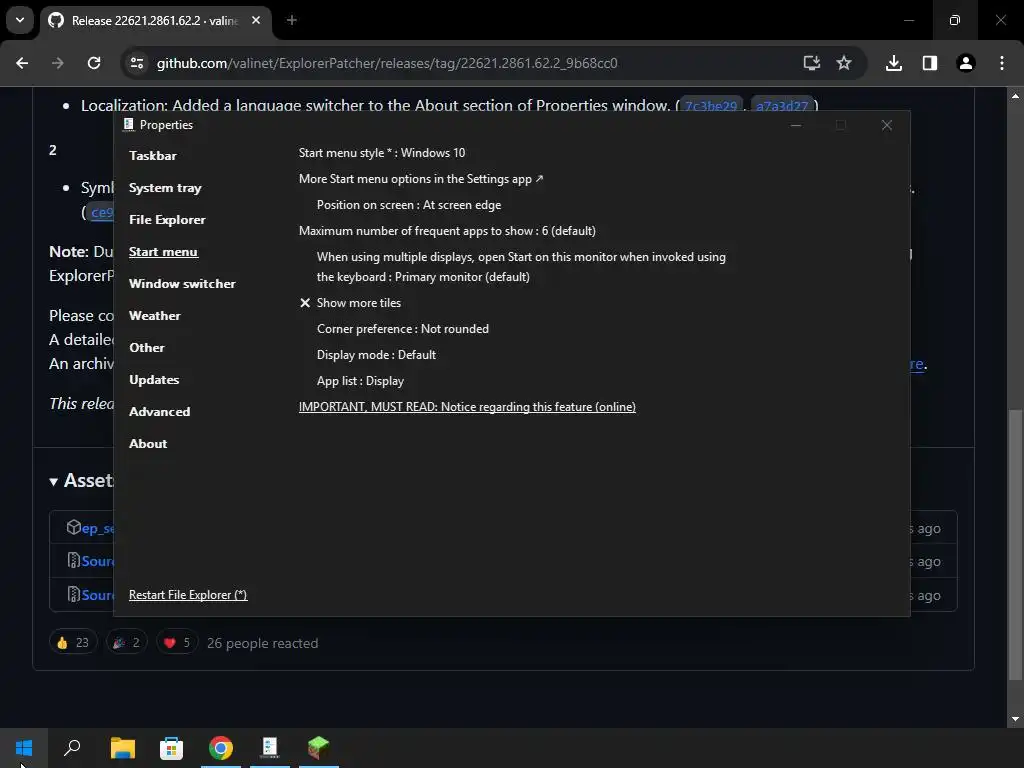The image size is (1024, 768).
Task: Click scrollbar down arrow
Action: (1015, 719)
